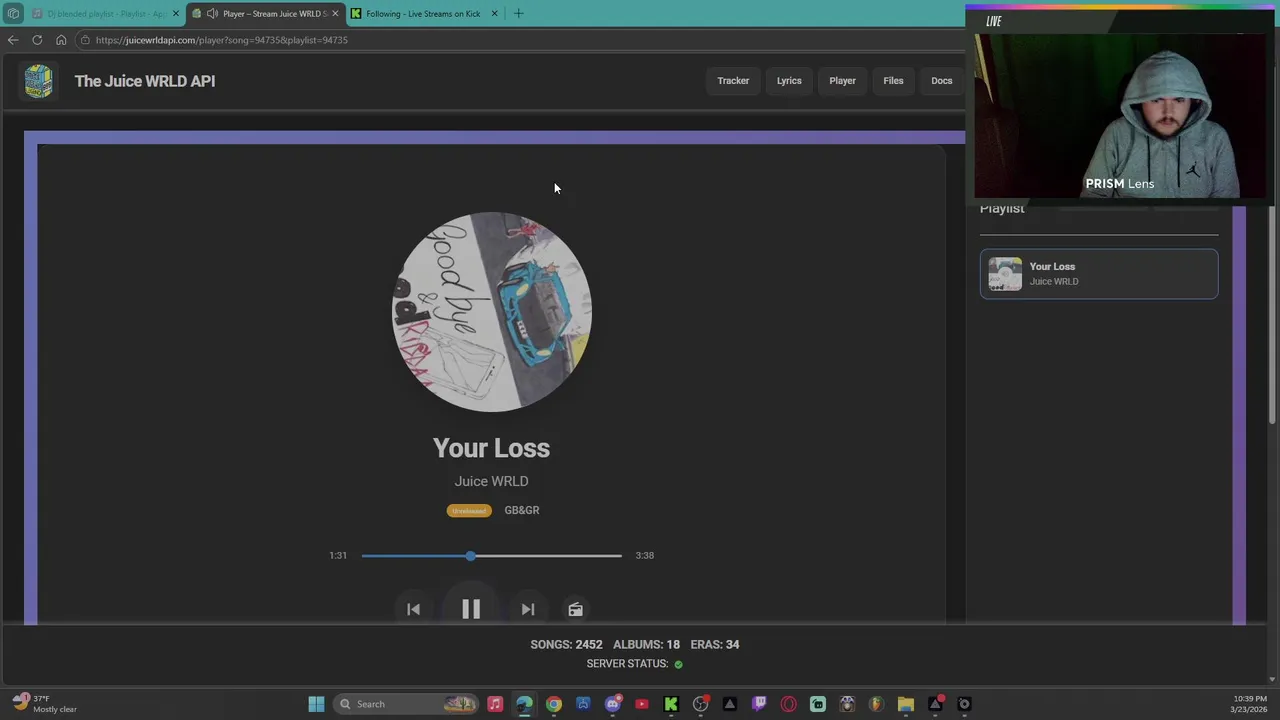1280x720 pixels.
Task: Click the address bar URL field
Action: (520, 40)
